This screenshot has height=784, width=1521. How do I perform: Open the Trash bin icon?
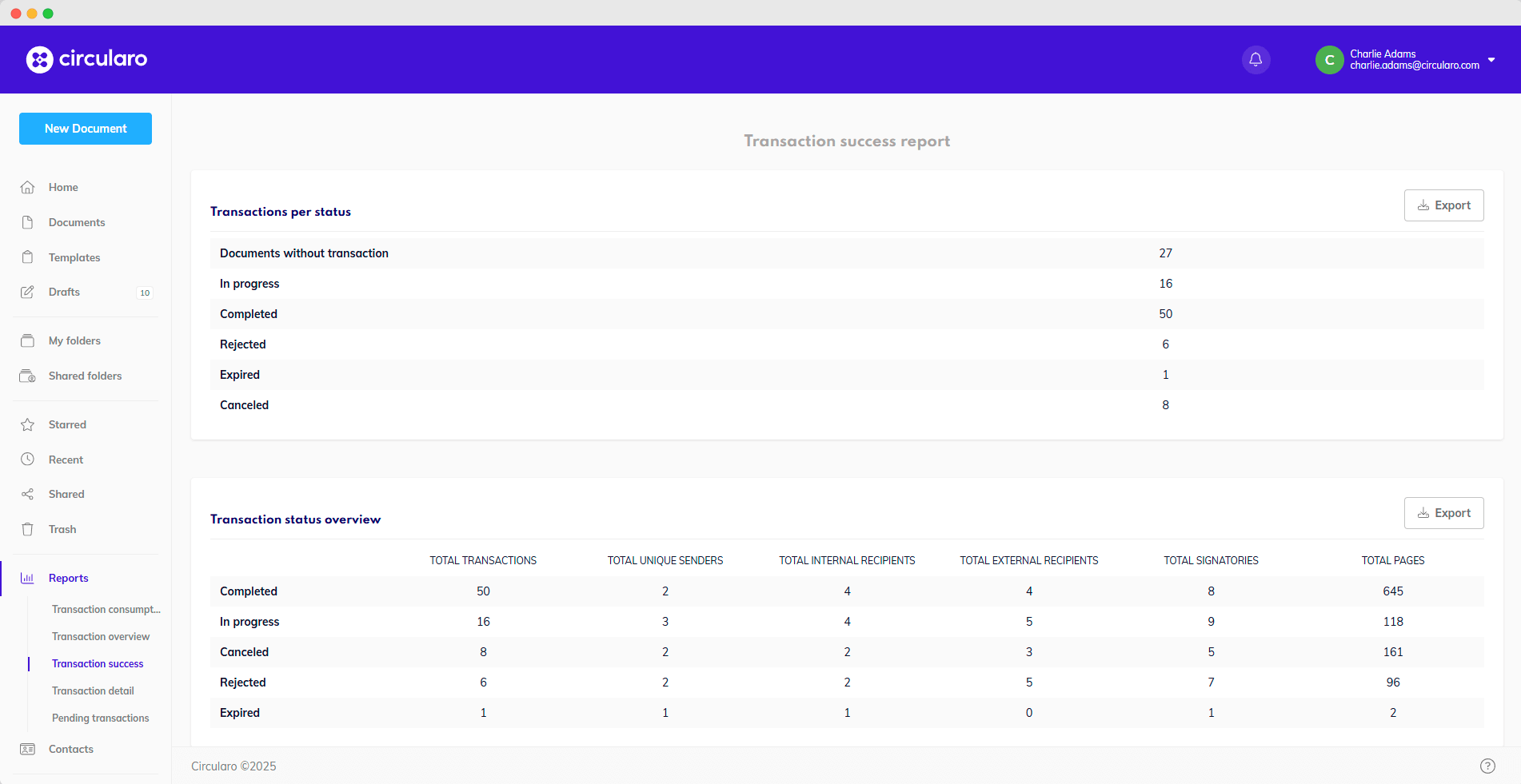[28, 529]
